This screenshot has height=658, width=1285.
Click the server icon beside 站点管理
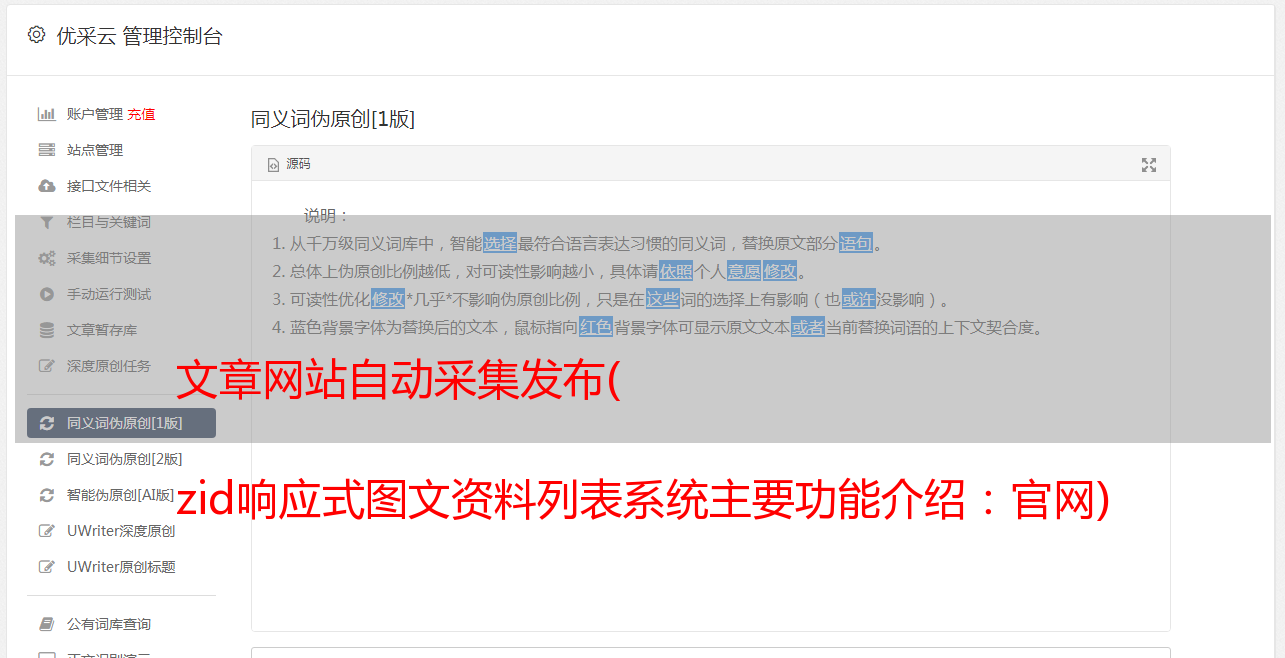point(46,150)
